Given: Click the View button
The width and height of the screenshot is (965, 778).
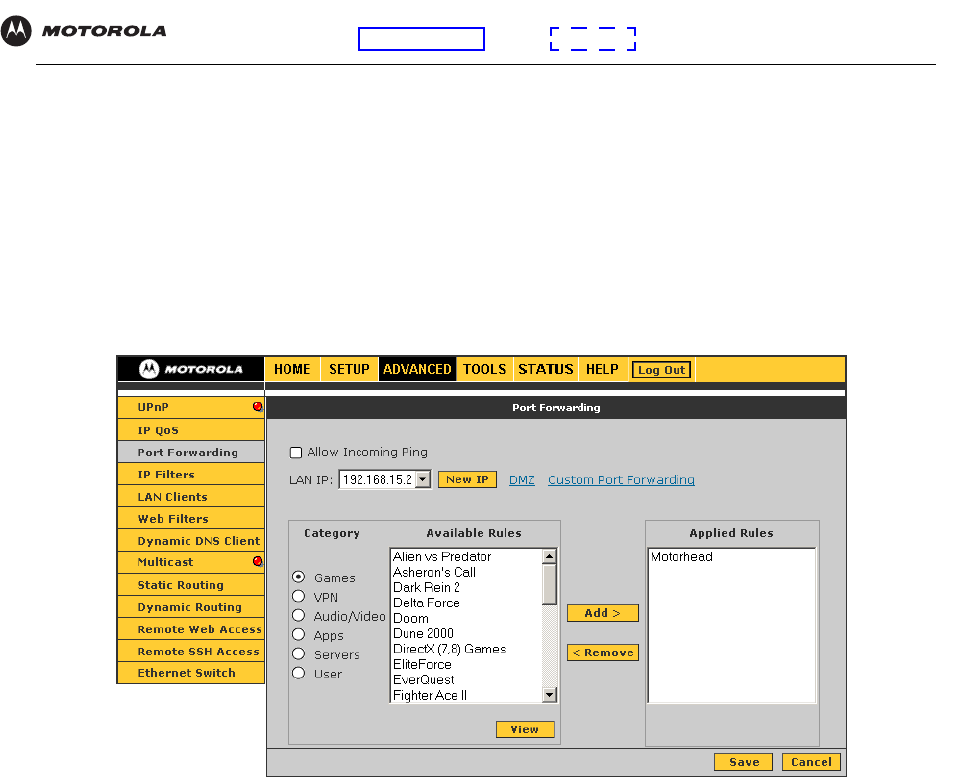Looking at the screenshot, I should coord(525,729).
